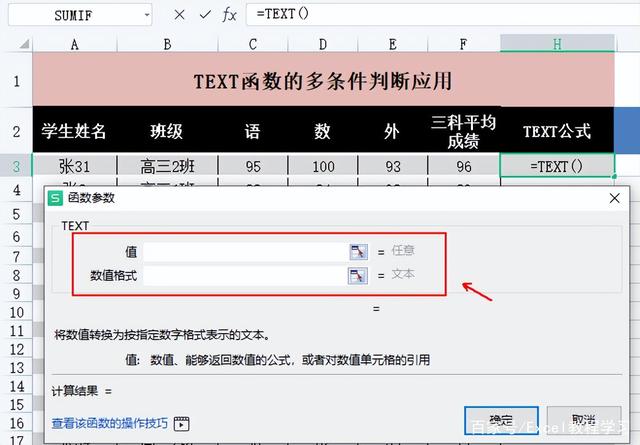Click the 班级 header cell
This screenshot has width=640, height=445.
pos(167,131)
